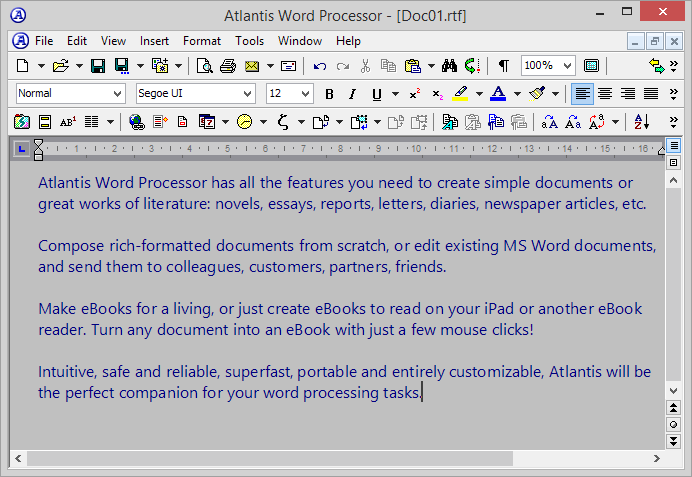
Task: Click the printer icon to print
Action: click(228, 66)
